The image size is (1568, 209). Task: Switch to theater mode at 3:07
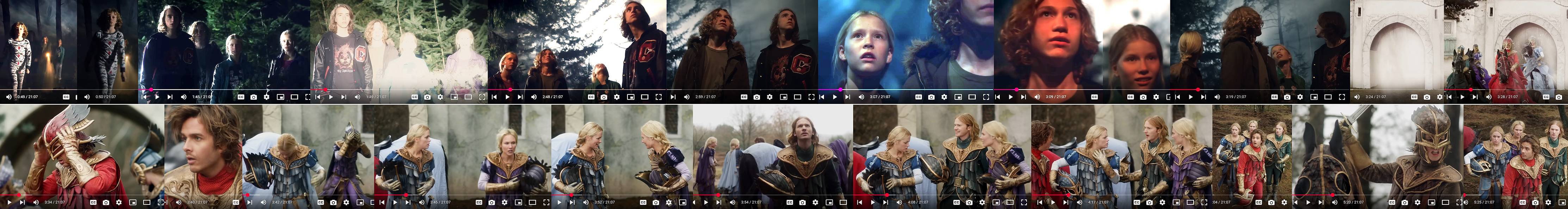pos(972,97)
